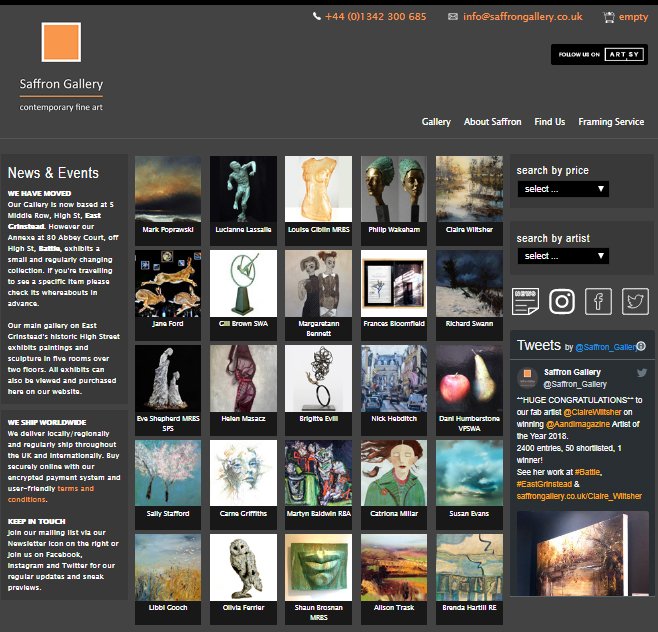
Task: Open the Frances Bloomfield framed work thumbnail
Action: [x=394, y=283]
